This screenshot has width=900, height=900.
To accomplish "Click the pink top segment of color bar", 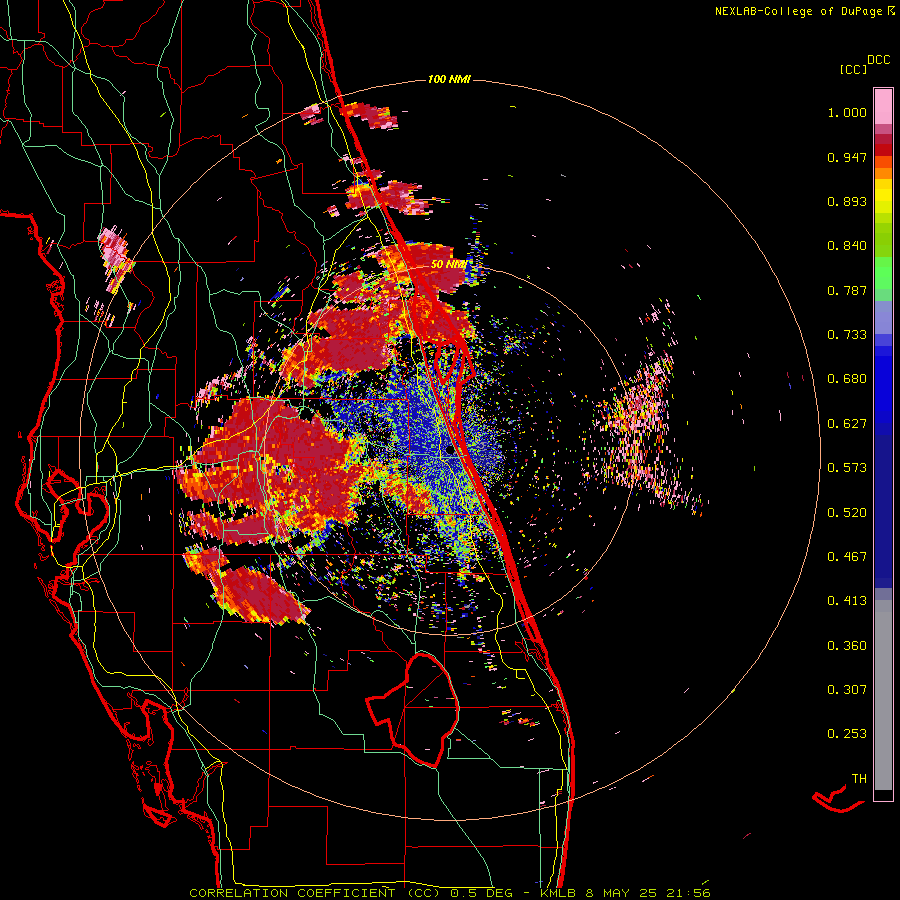I will point(883,107).
